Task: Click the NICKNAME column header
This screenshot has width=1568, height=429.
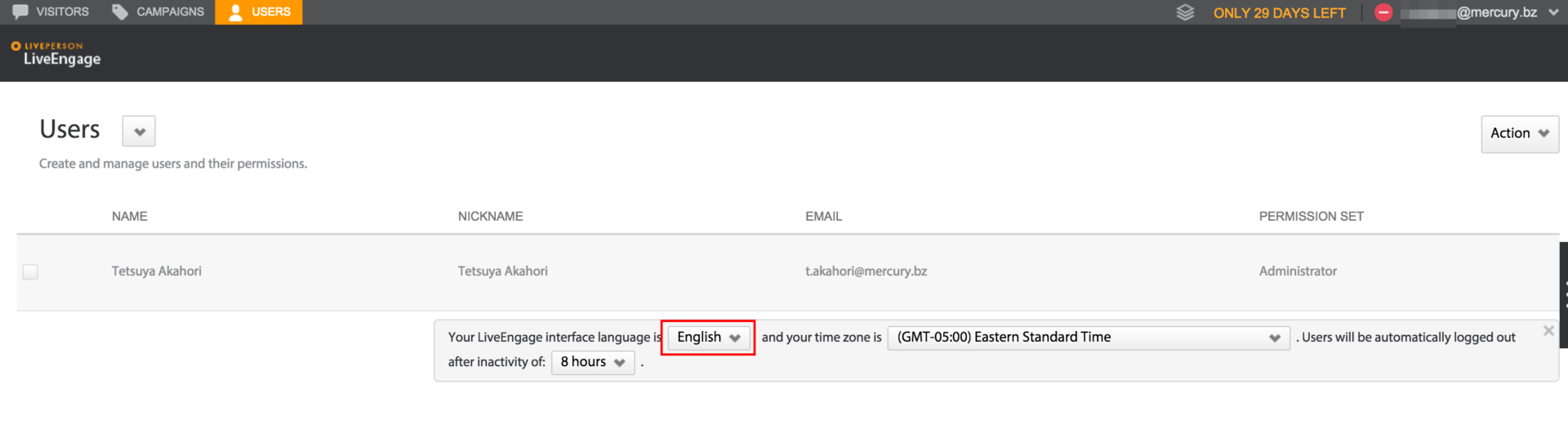Action: pos(490,217)
